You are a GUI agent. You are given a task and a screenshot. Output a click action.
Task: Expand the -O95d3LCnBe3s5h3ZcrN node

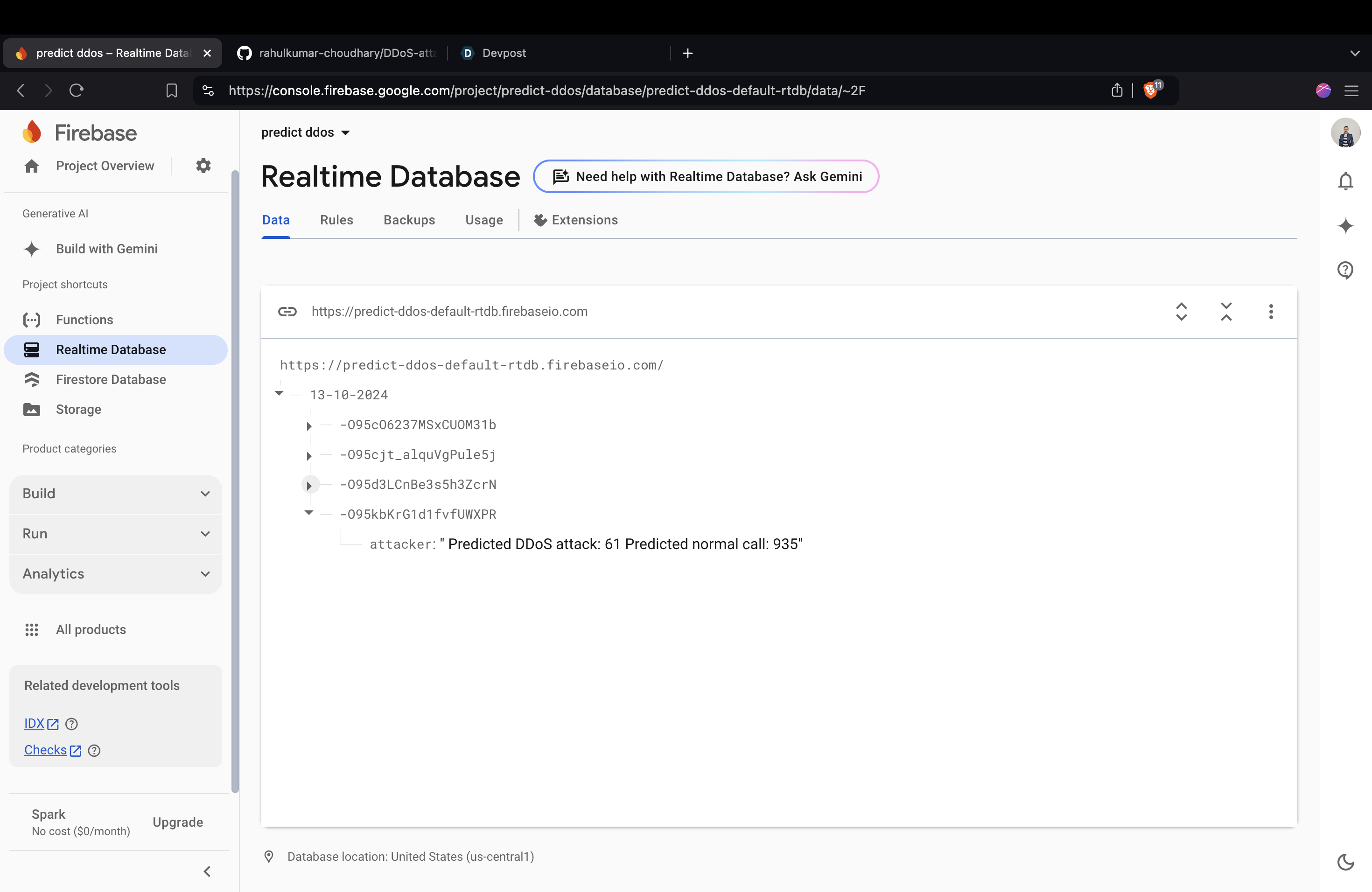(309, 485)
